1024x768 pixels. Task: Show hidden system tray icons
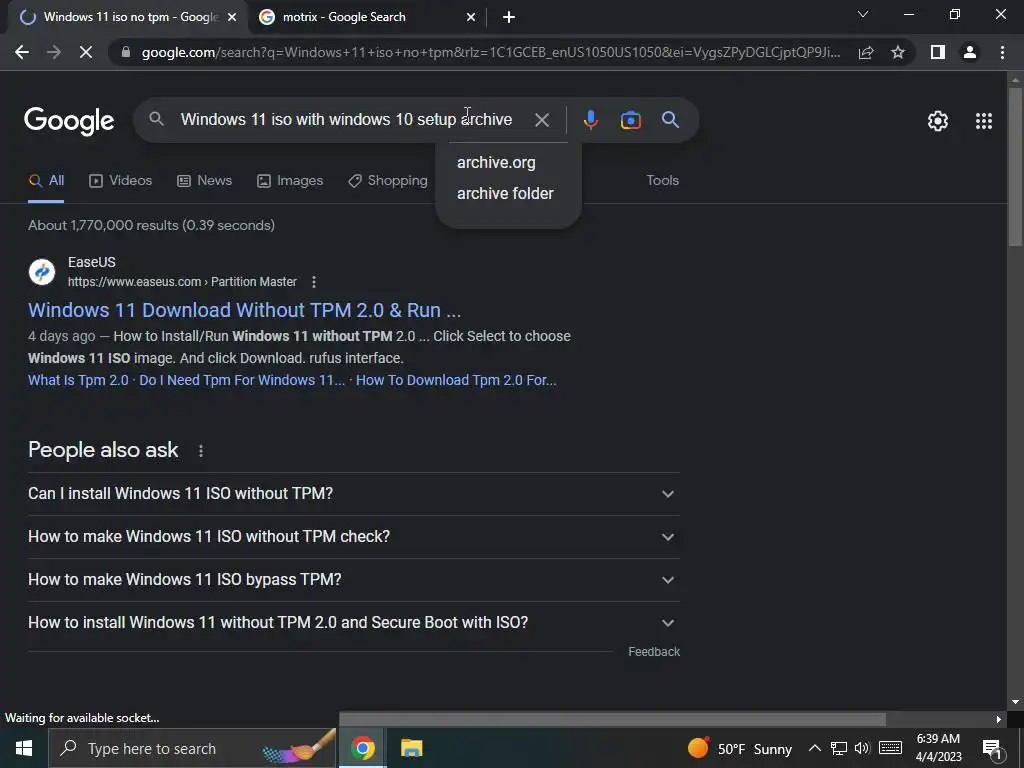(x=814, y=748)
